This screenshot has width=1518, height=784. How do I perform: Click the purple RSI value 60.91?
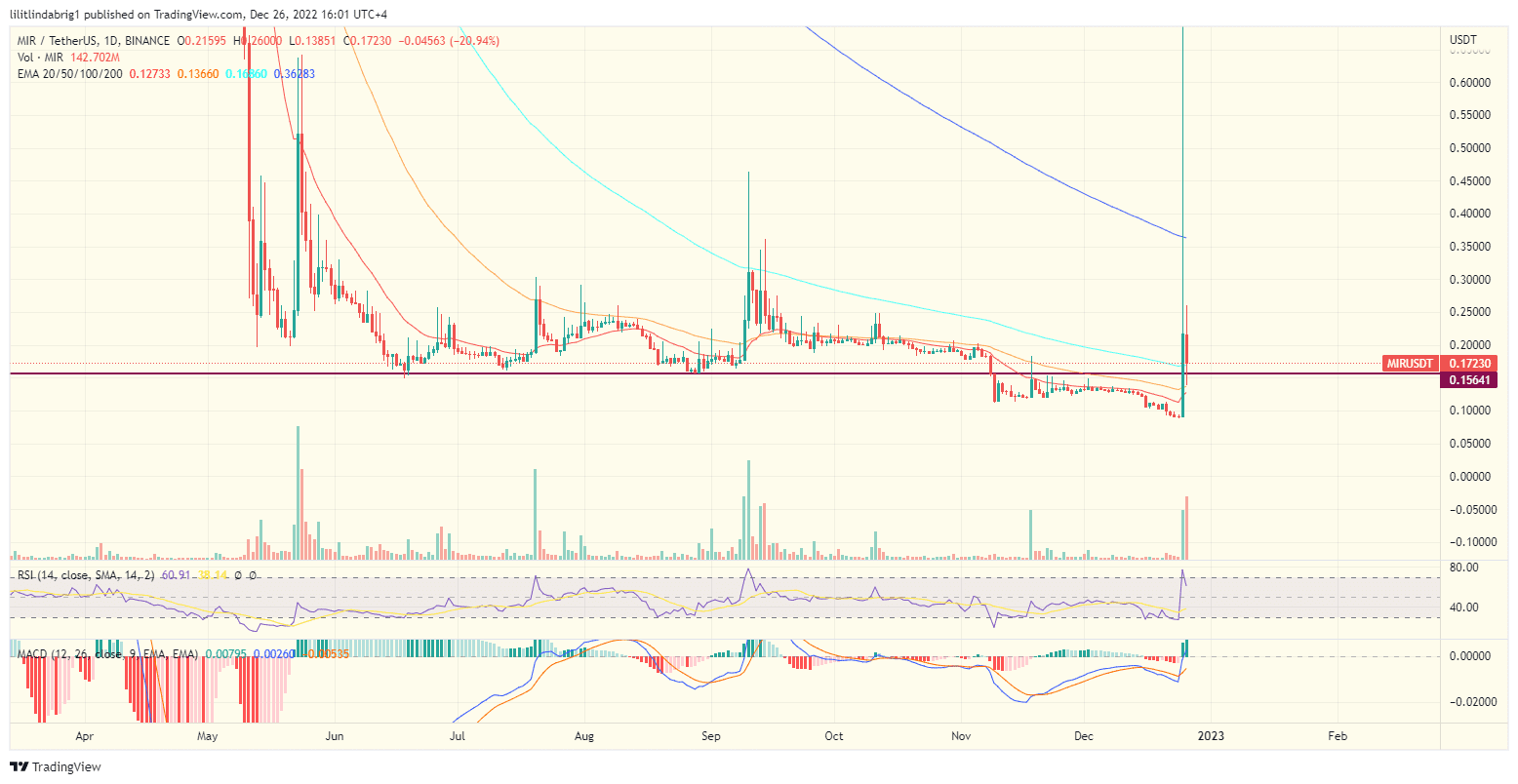[x=176, y=575]
